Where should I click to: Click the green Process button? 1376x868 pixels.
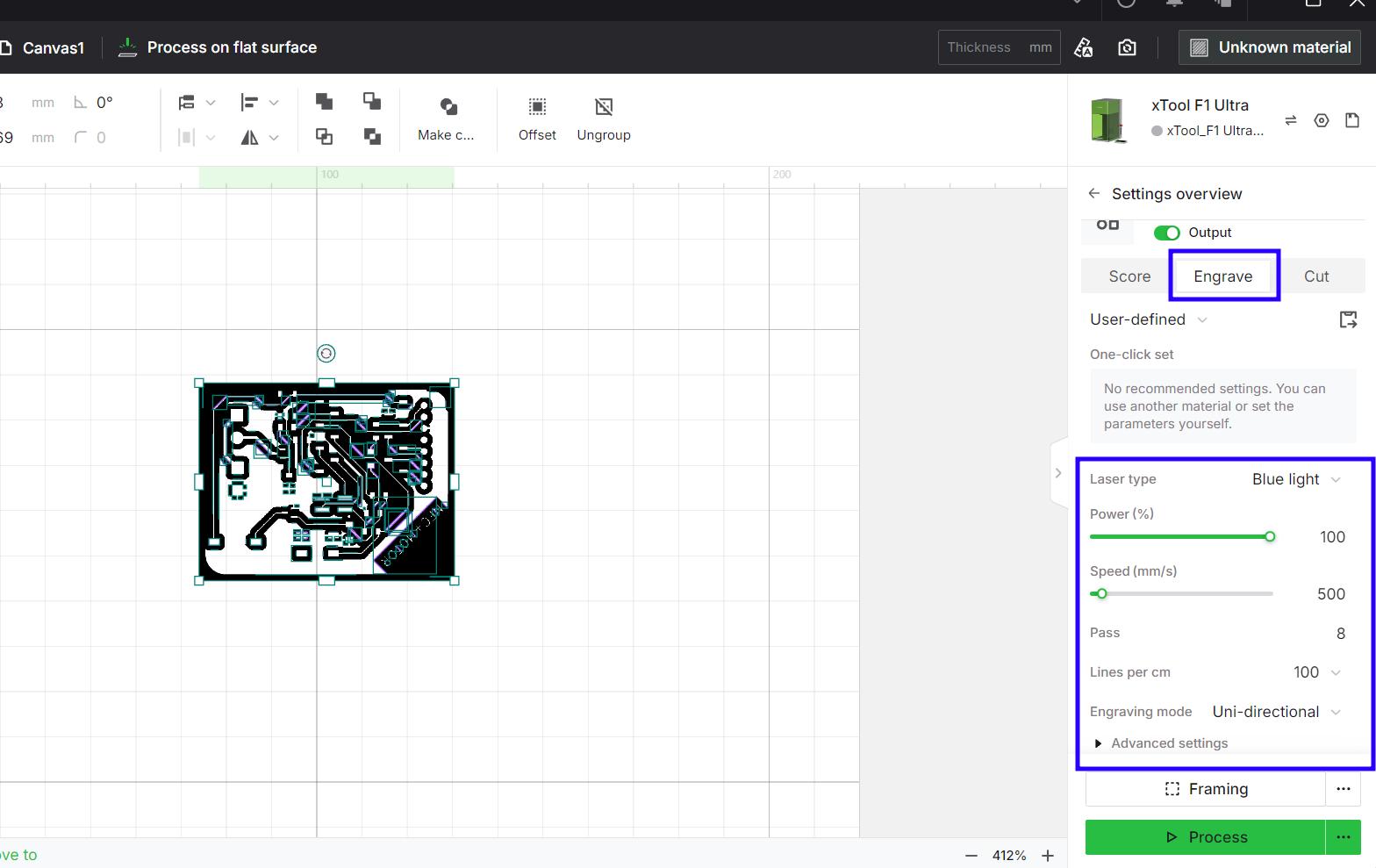tap(1206, 837)
